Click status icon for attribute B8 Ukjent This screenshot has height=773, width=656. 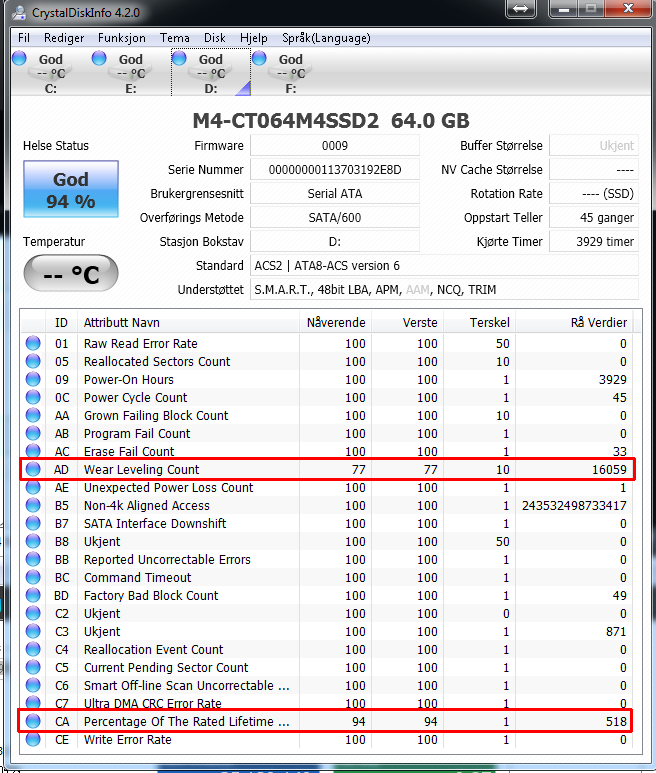(x=33, y=541)
